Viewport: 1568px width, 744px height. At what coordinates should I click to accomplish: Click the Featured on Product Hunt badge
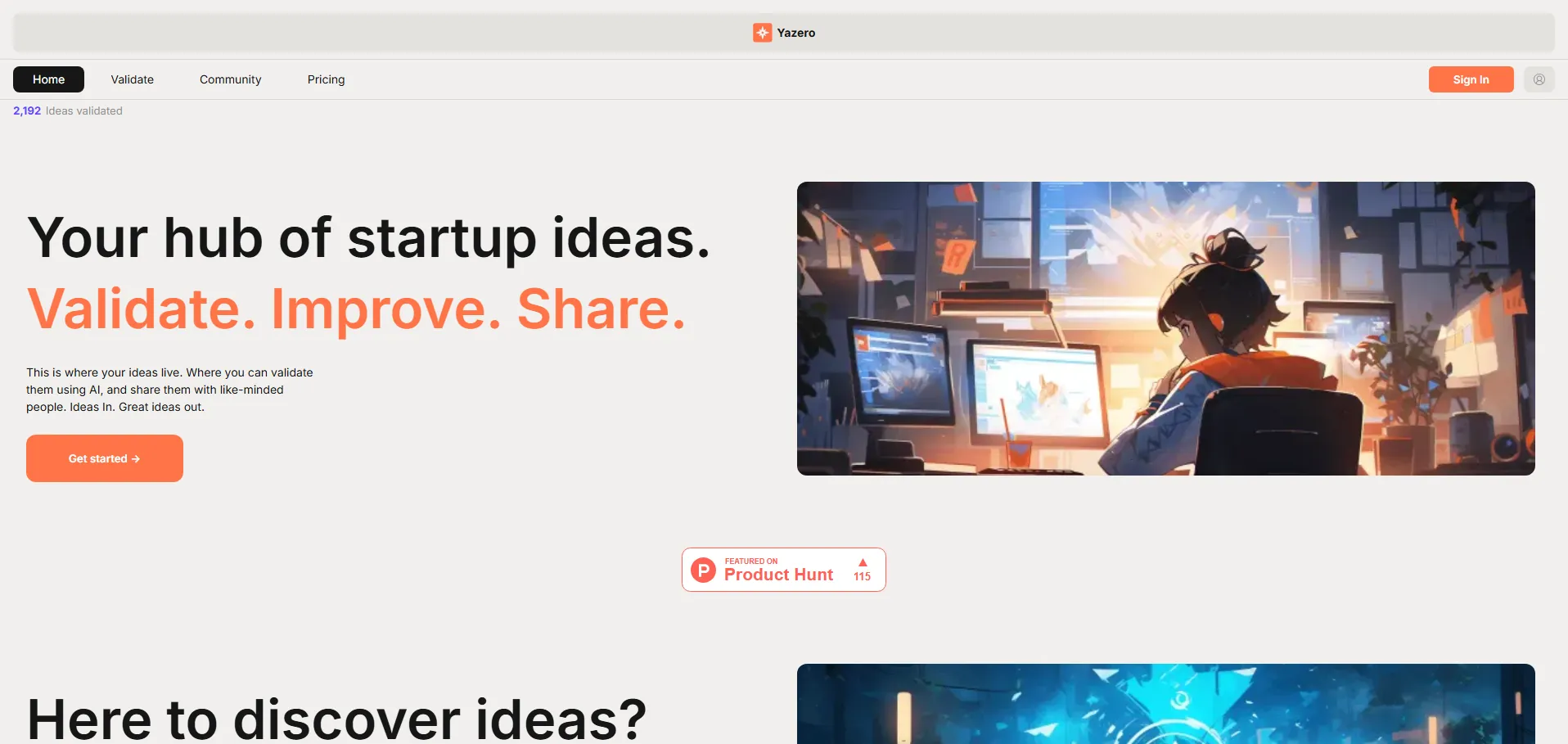click(x=784, y=570)
